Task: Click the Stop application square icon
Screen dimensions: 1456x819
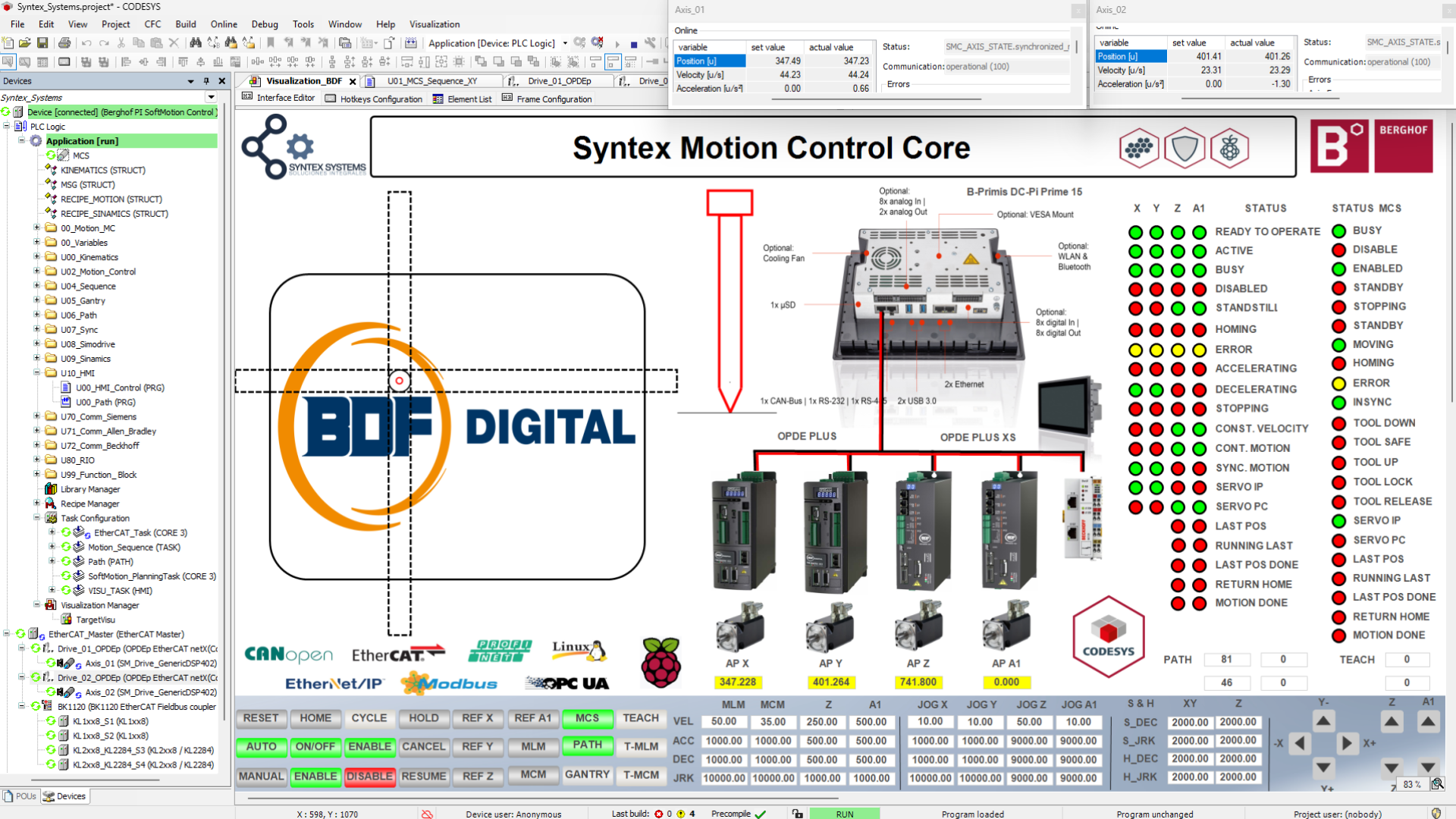Action: point(633,44)
